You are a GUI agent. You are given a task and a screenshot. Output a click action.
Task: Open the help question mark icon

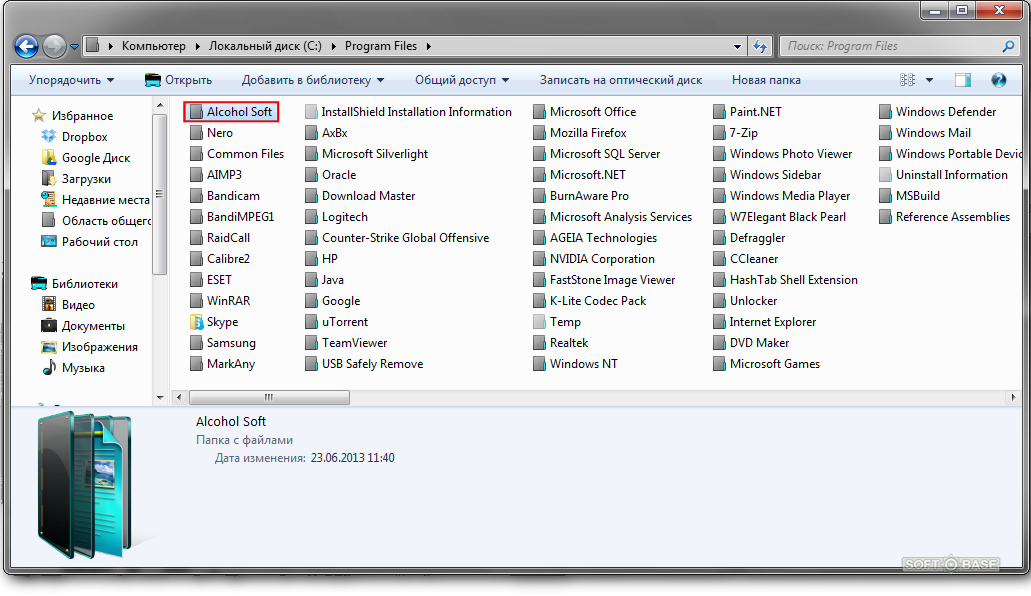point(998,80)
